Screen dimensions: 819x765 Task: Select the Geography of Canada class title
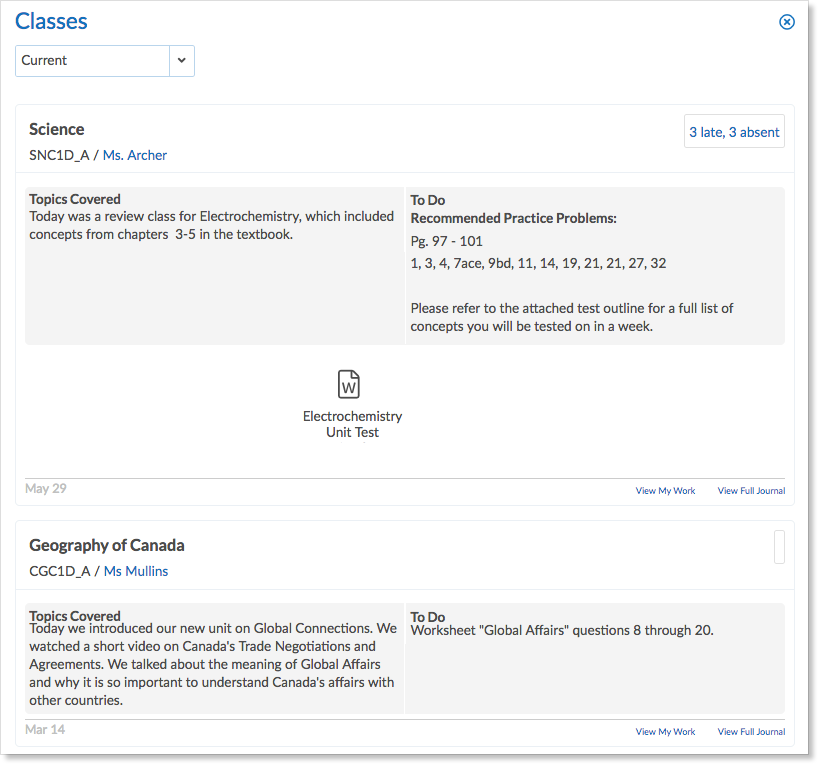107,545
